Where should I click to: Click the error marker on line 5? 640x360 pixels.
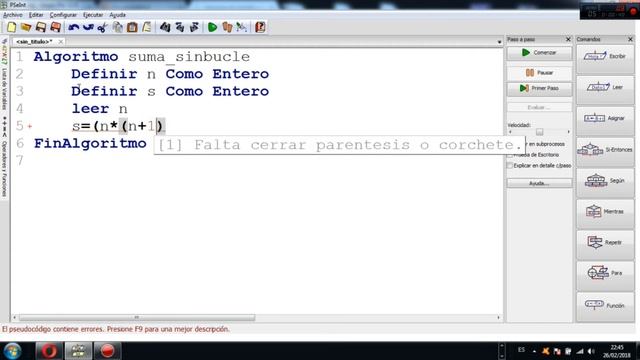pos(30,127)
